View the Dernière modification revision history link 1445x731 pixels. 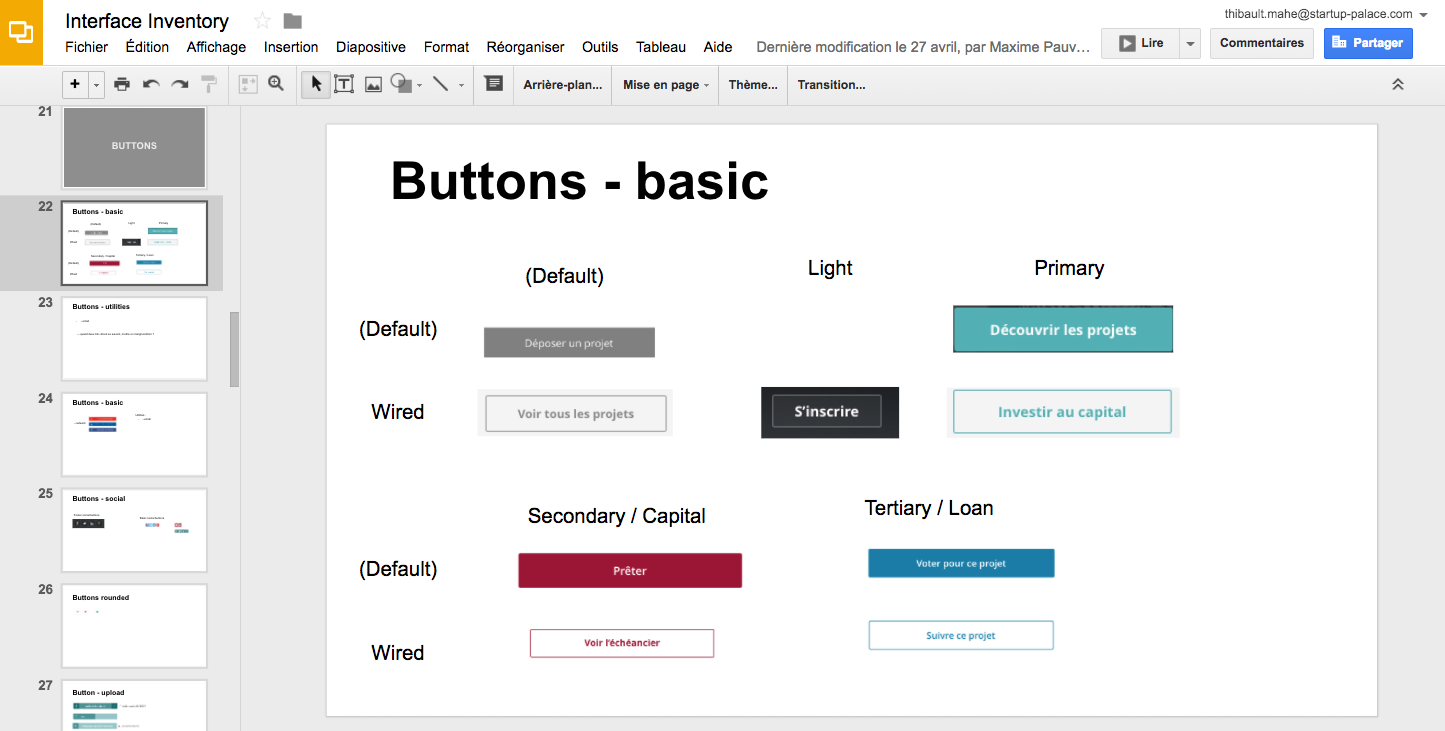point(923,47)
